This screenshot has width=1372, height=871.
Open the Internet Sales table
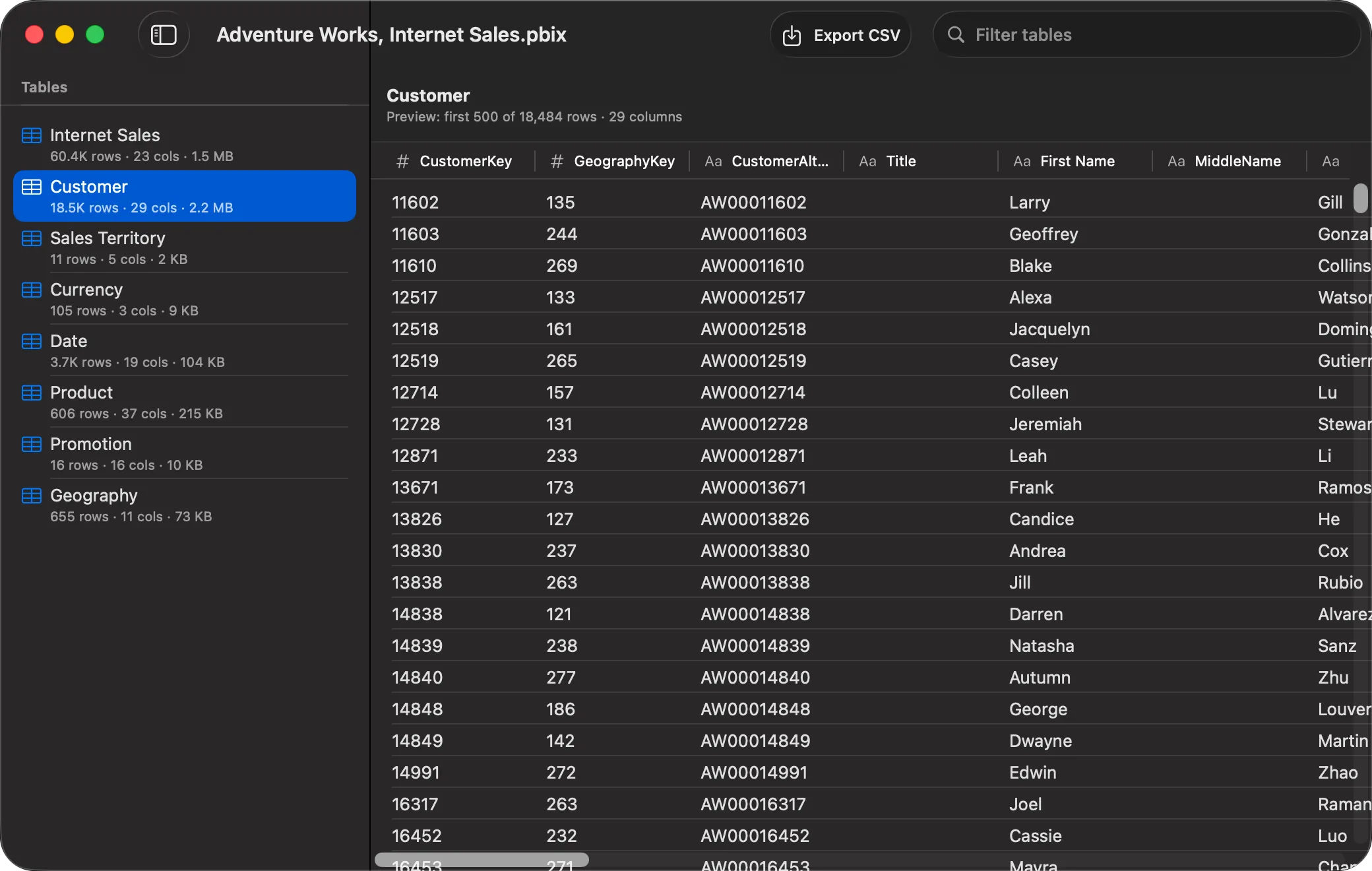185,145
